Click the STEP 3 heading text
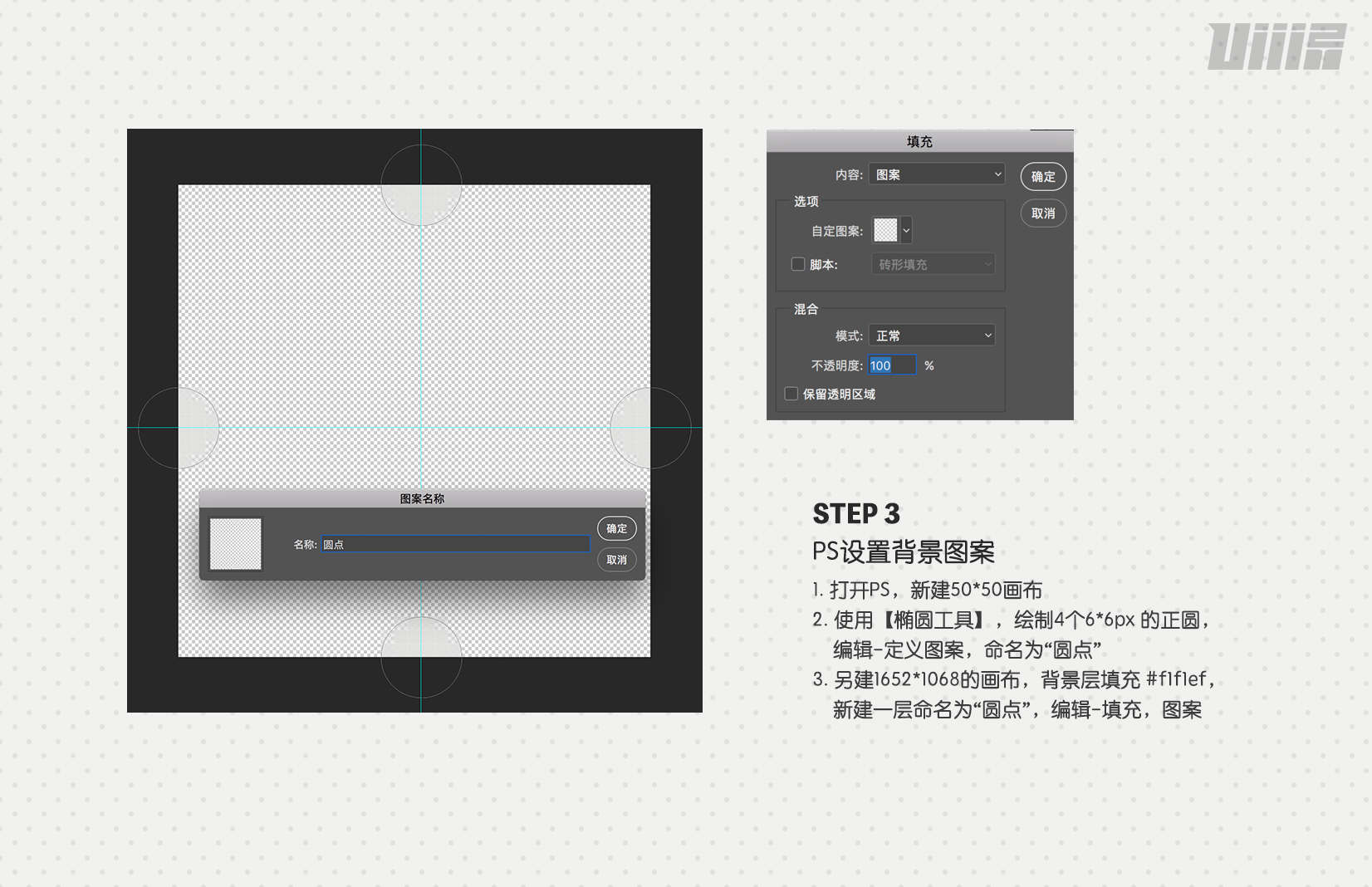 (856, 514)
